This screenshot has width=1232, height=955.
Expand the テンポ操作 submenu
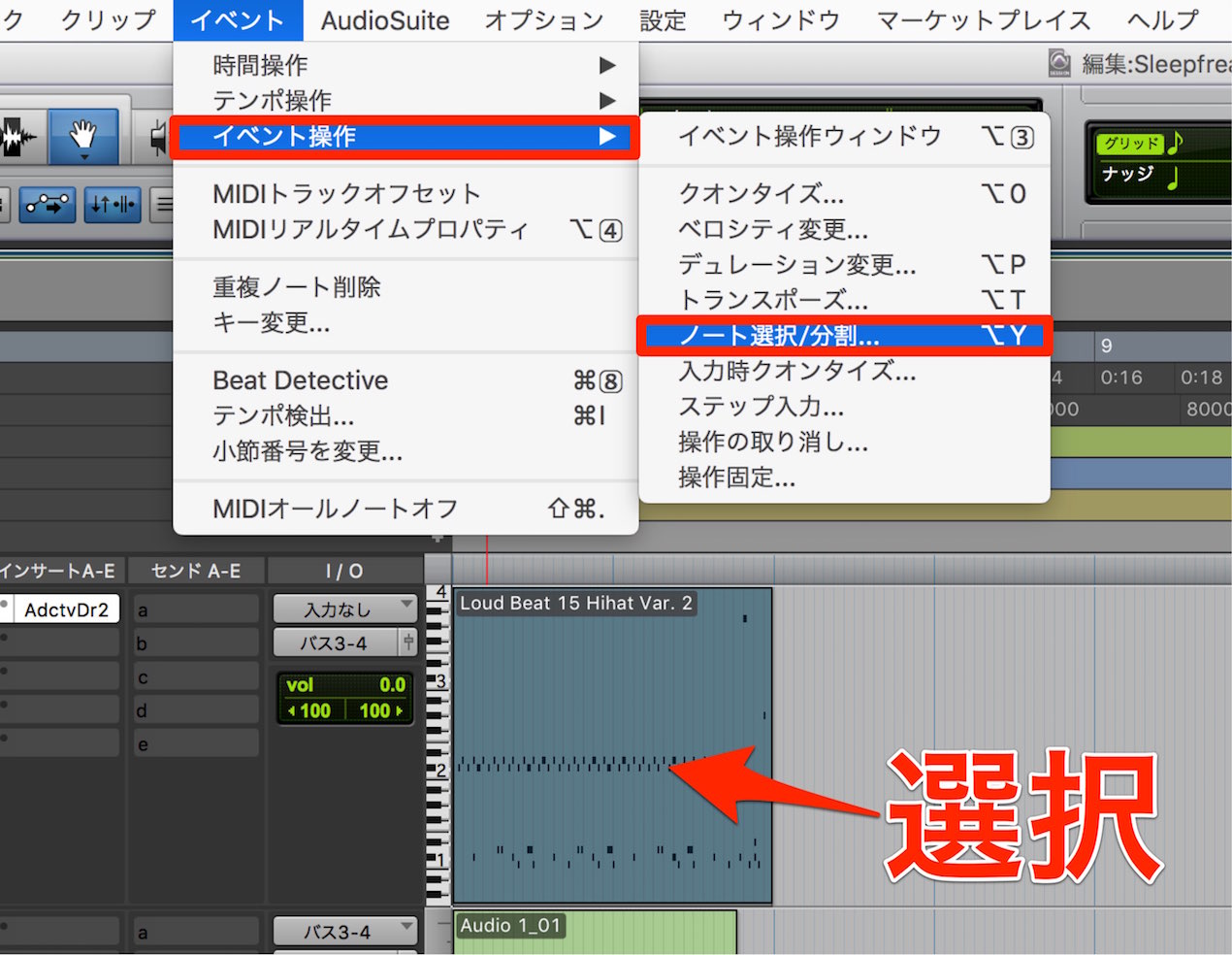click(x=405, y=100)
